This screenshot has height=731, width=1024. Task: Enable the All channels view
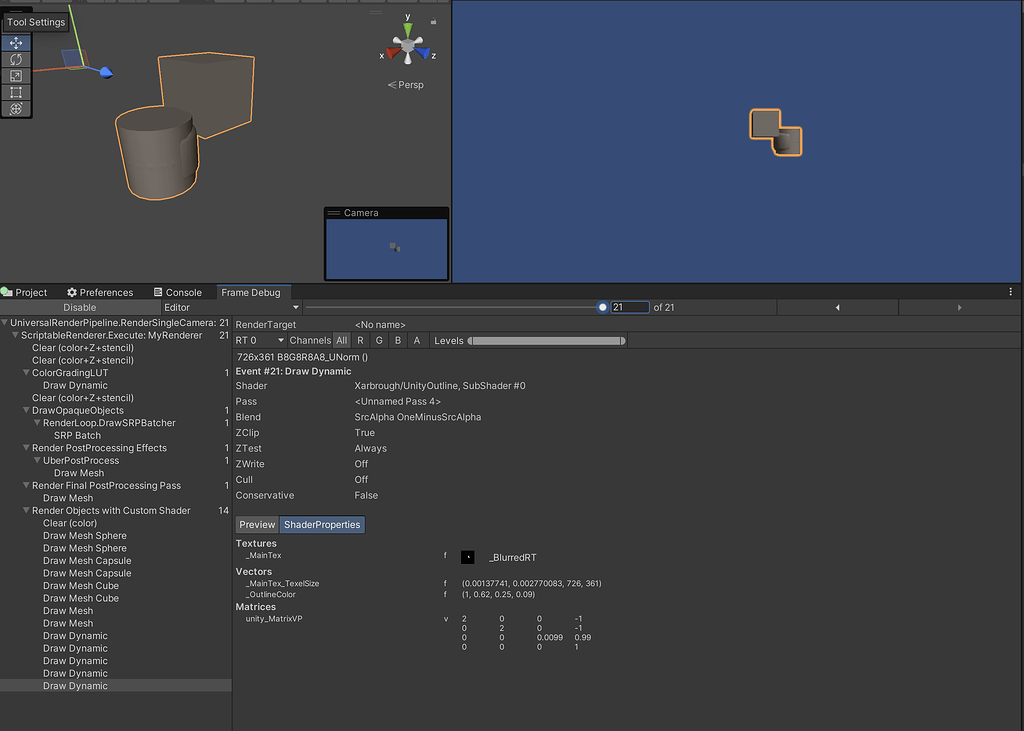(343, 340)
